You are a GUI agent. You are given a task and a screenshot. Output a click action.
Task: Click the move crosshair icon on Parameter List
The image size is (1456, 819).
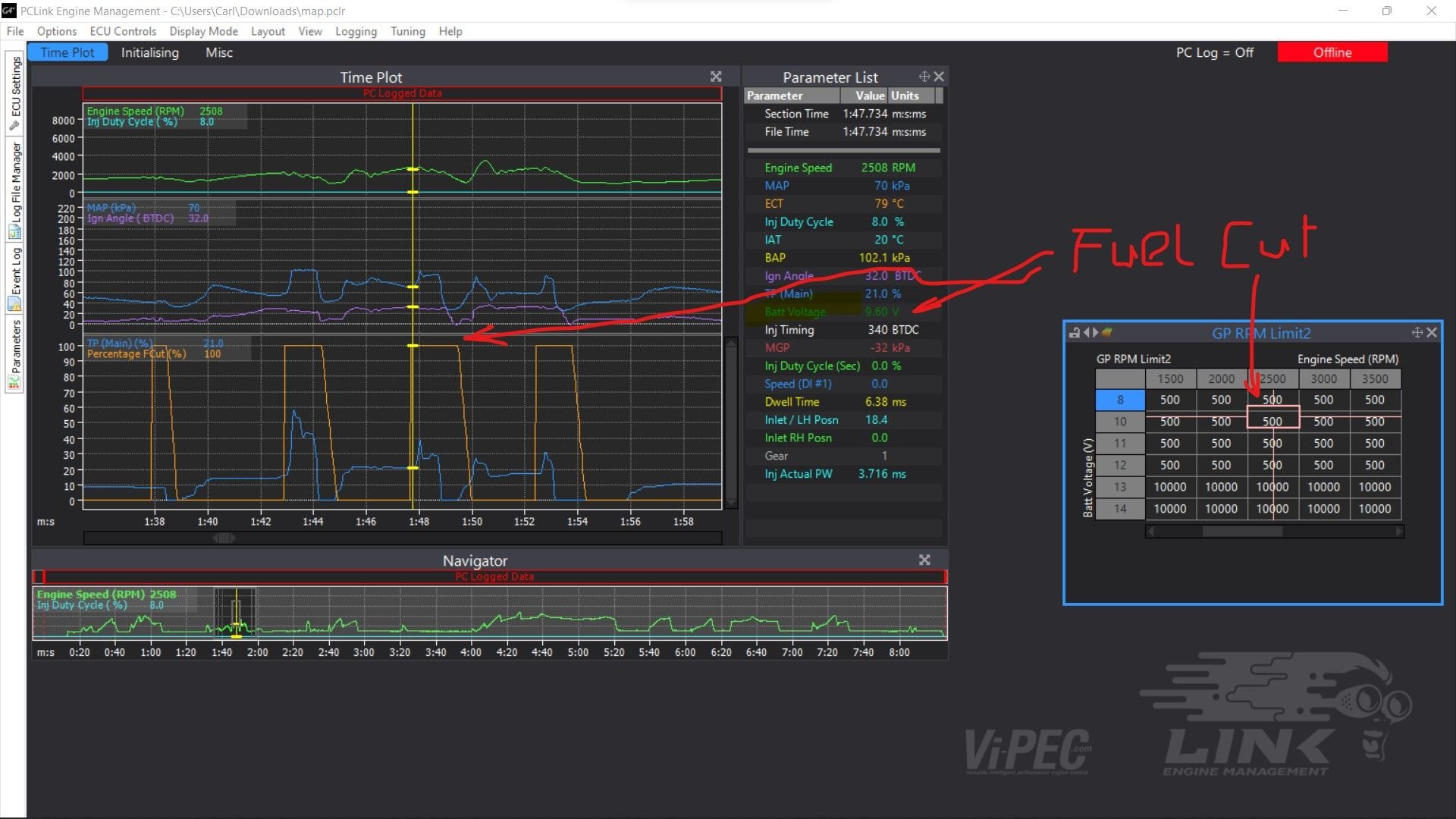(924, 77)
